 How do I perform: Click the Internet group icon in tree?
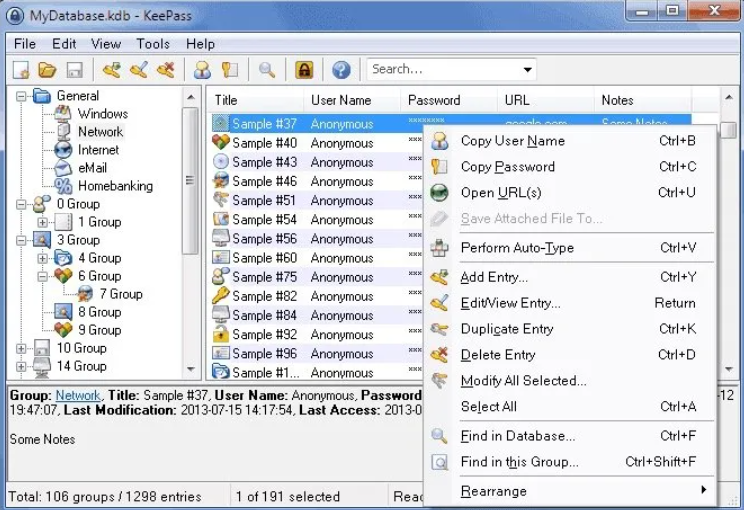click(x=63, y=150)
